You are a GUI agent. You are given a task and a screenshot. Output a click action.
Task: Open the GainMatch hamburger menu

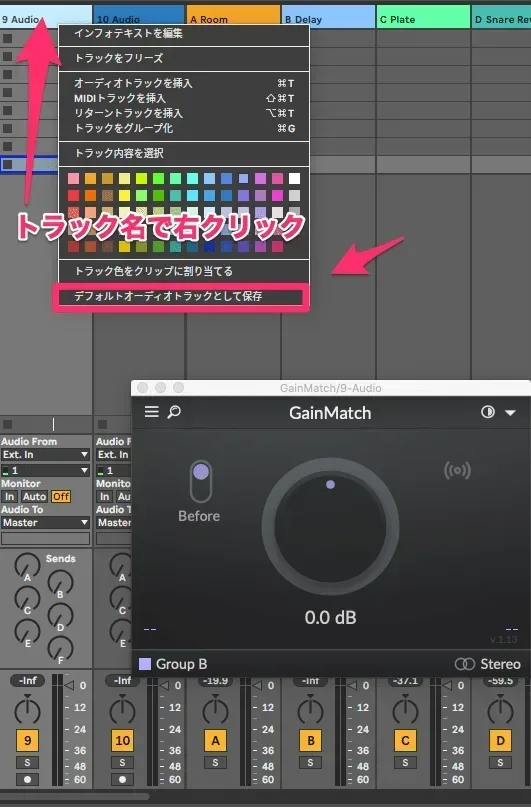[x=151, y=412]
